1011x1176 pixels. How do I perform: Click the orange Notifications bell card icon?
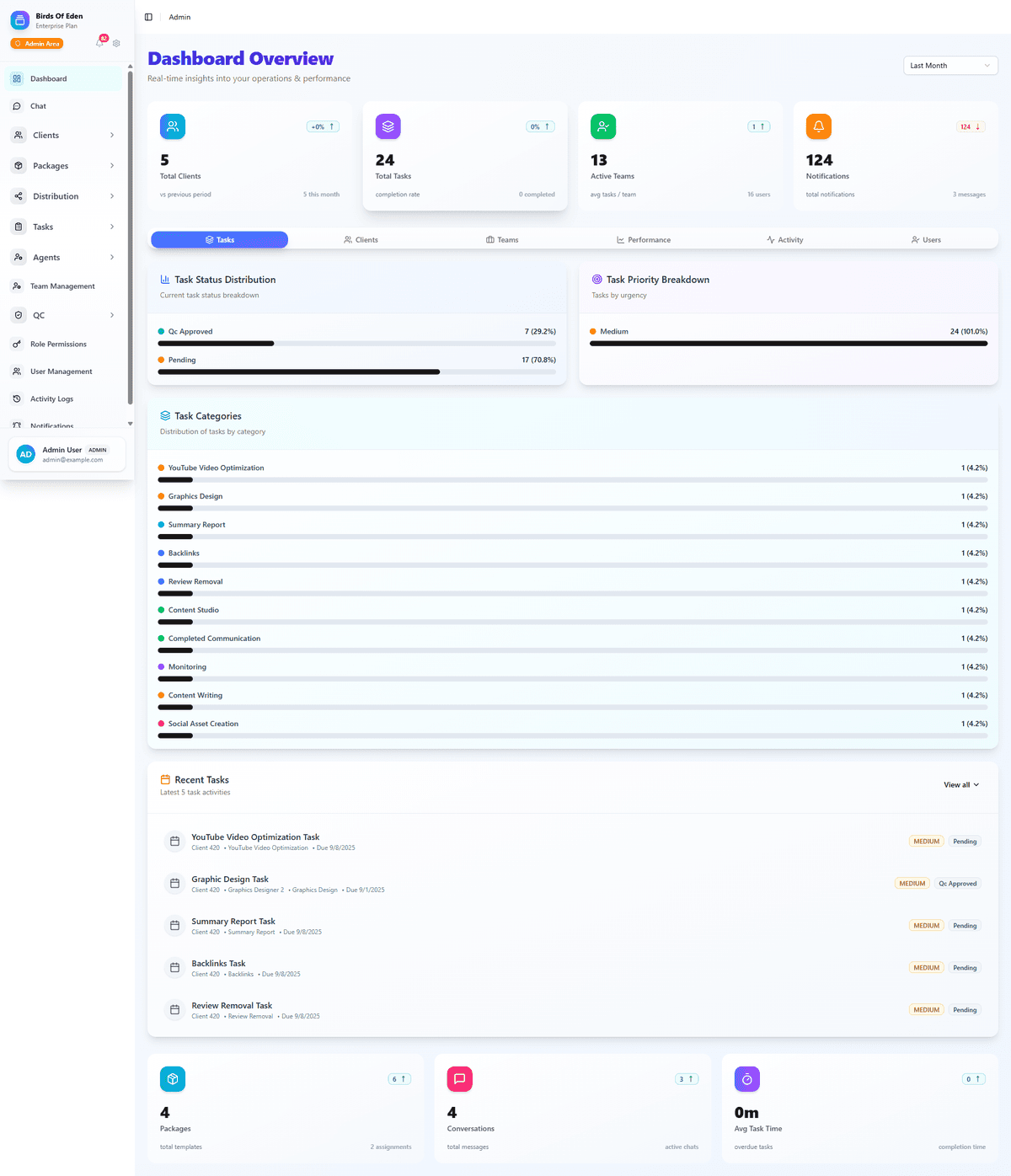click(818, 126)
